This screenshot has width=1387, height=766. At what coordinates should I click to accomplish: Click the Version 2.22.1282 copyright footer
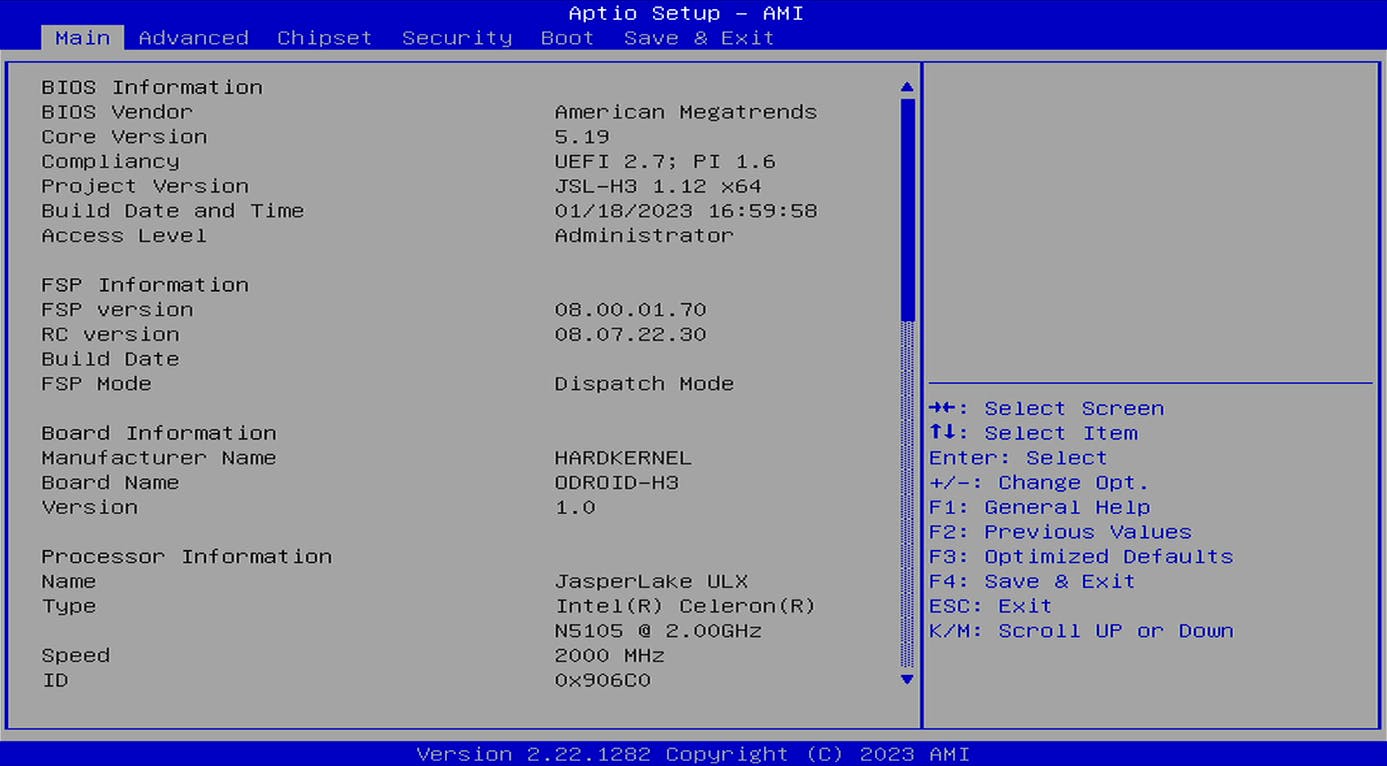click(x=693, y=754)
